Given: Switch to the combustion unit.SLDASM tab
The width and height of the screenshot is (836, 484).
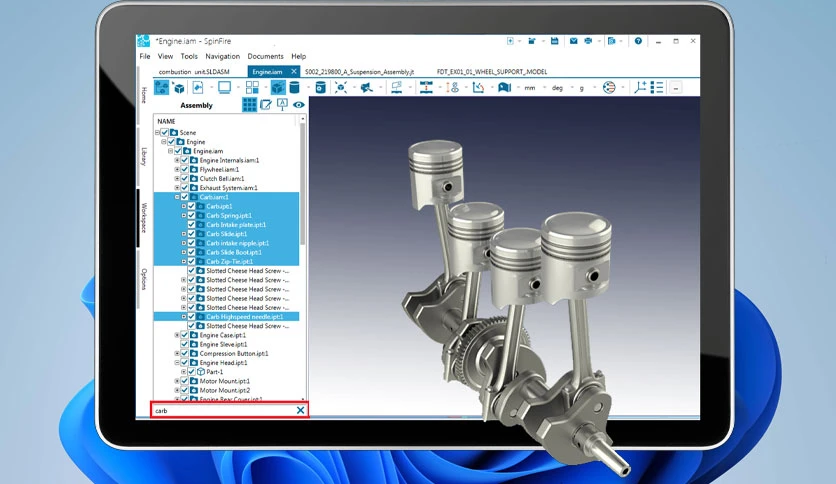Looking at the screenshot, I should tap(194, 71).
